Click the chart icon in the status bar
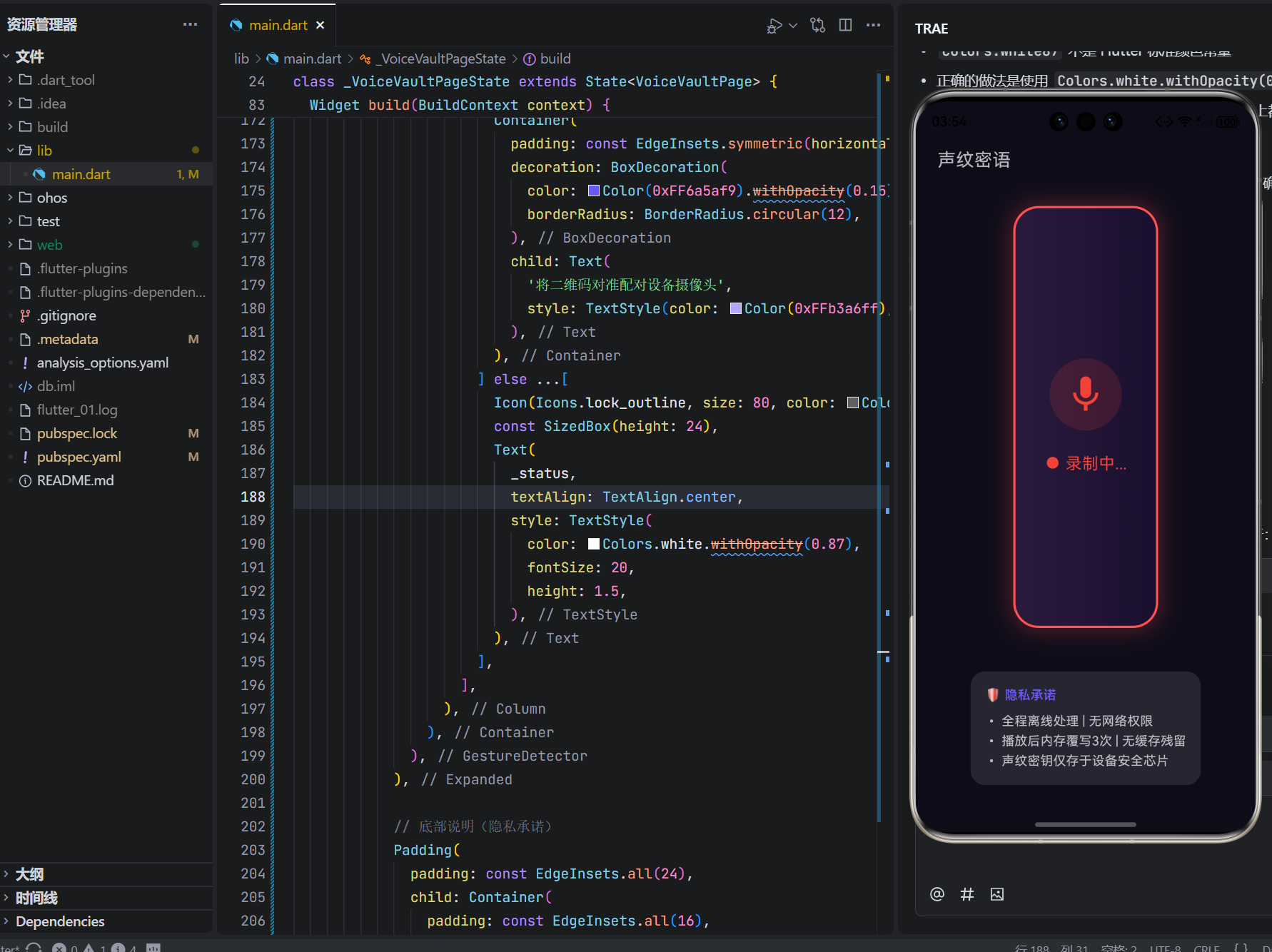1272x952 pixels. tap(153, 948)
